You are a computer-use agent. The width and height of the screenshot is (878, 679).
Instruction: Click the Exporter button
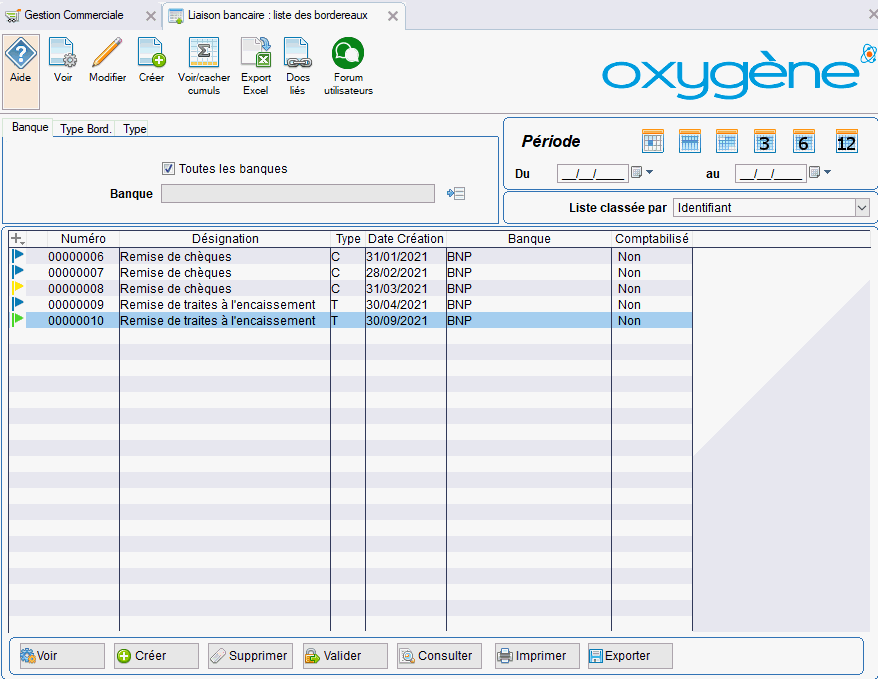(630, 655)
